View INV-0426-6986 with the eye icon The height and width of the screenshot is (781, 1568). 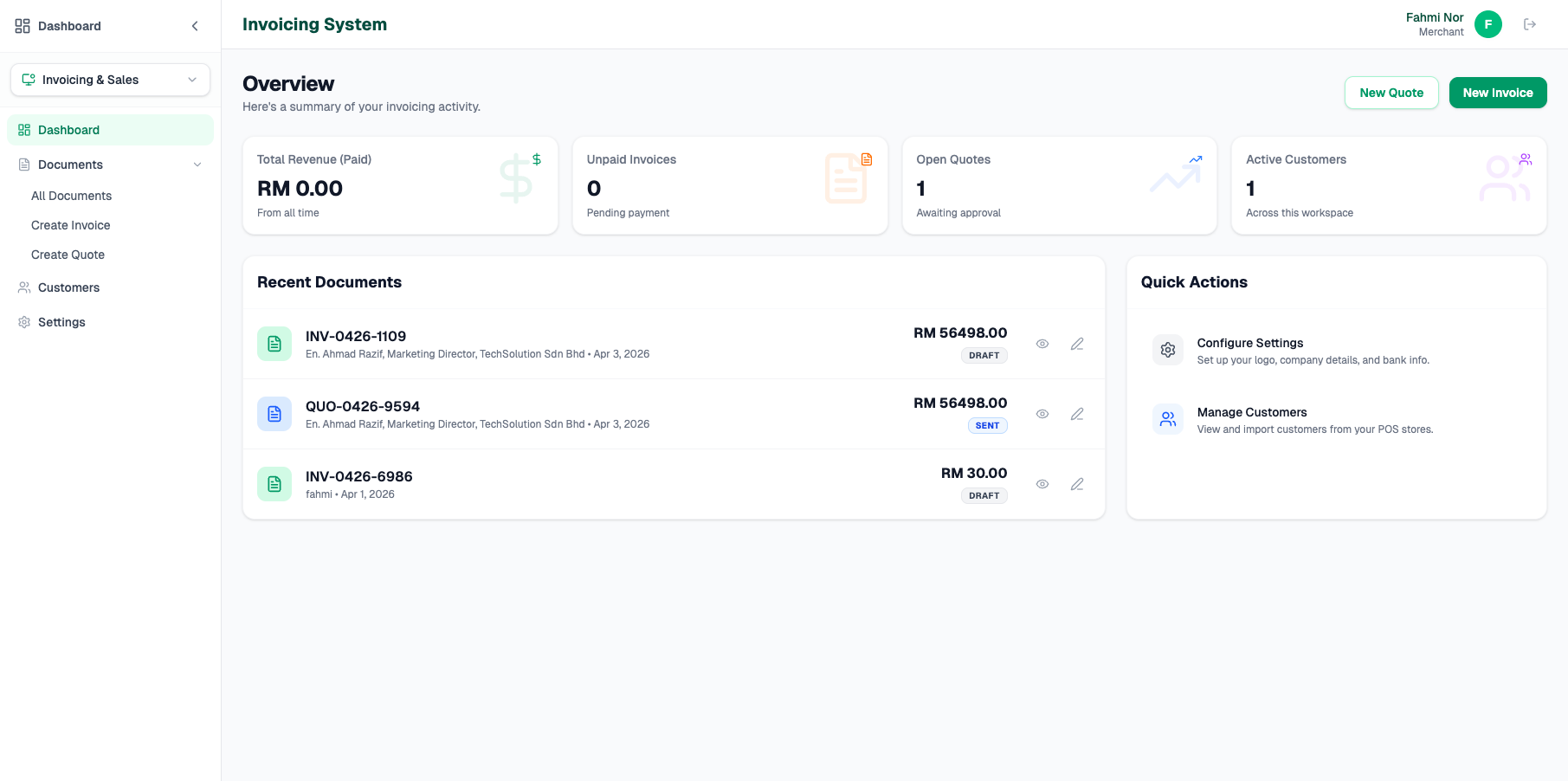pos(1042,484)
